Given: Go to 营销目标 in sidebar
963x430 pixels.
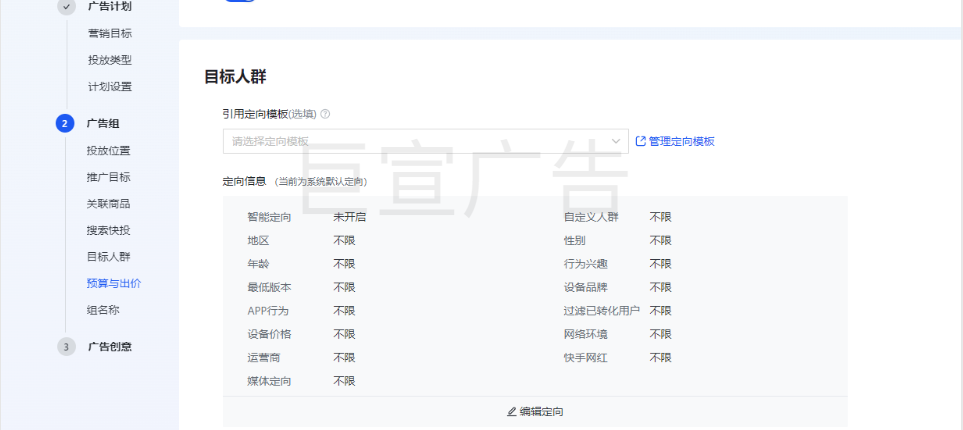Looking at the screenshot, I should pyautogui.click(x=109, y=34).
